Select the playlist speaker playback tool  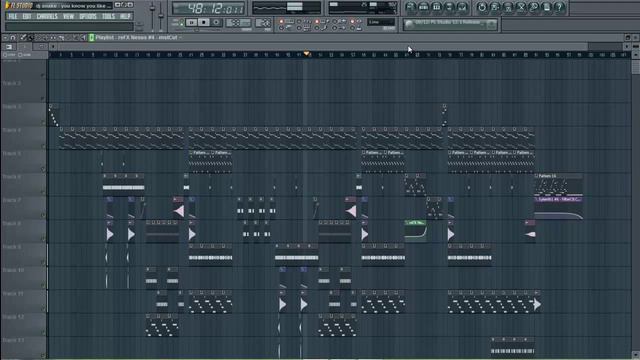(83, 38)
